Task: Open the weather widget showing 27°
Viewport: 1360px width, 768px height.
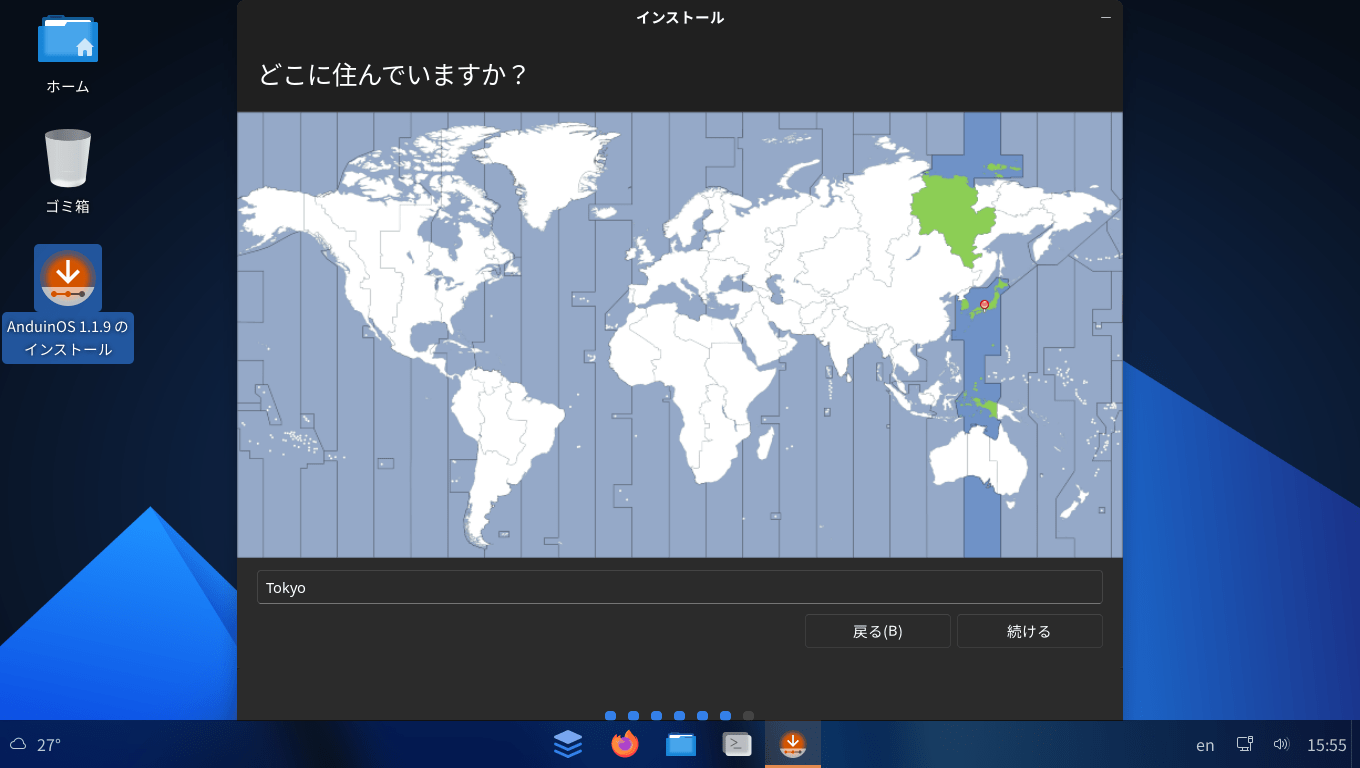Action: [36, 744]
